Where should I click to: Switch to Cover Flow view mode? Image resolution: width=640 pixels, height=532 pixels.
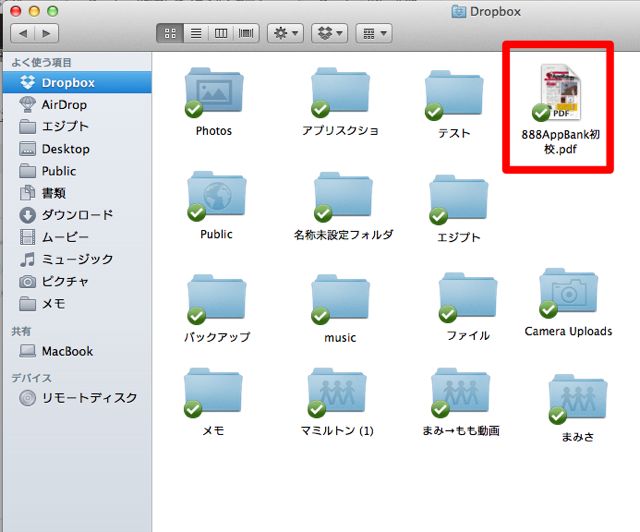coord(246,33)
